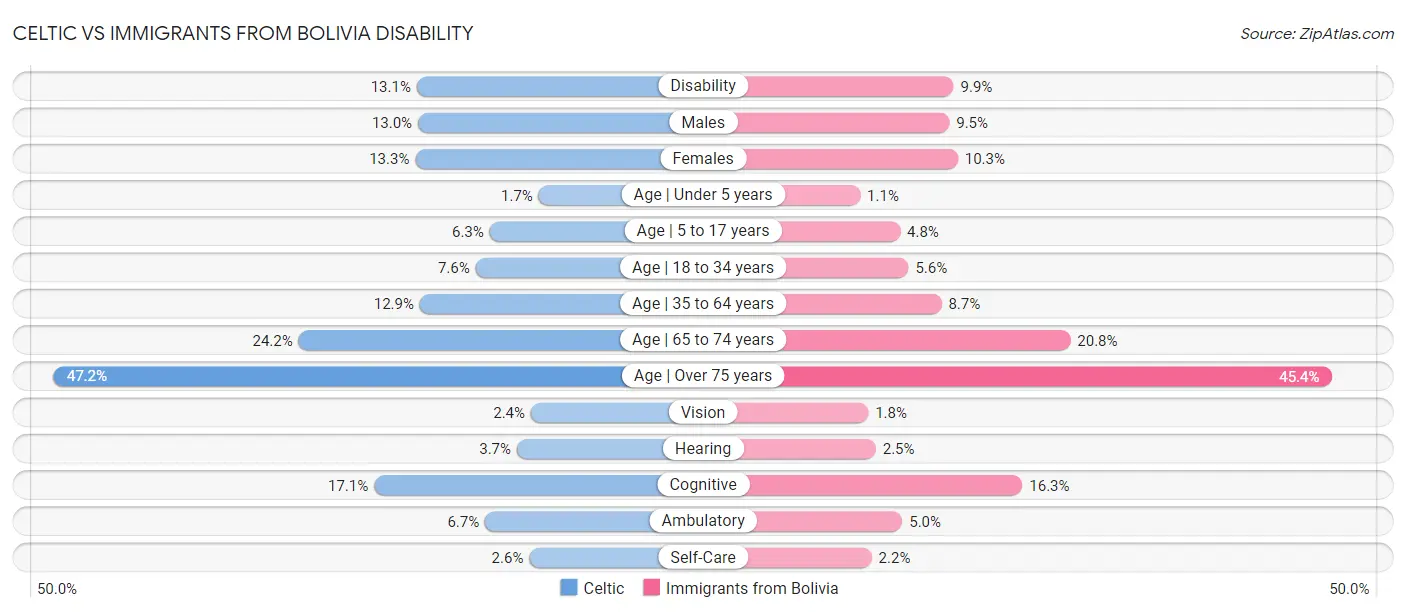Click the Vision row label

703,412
